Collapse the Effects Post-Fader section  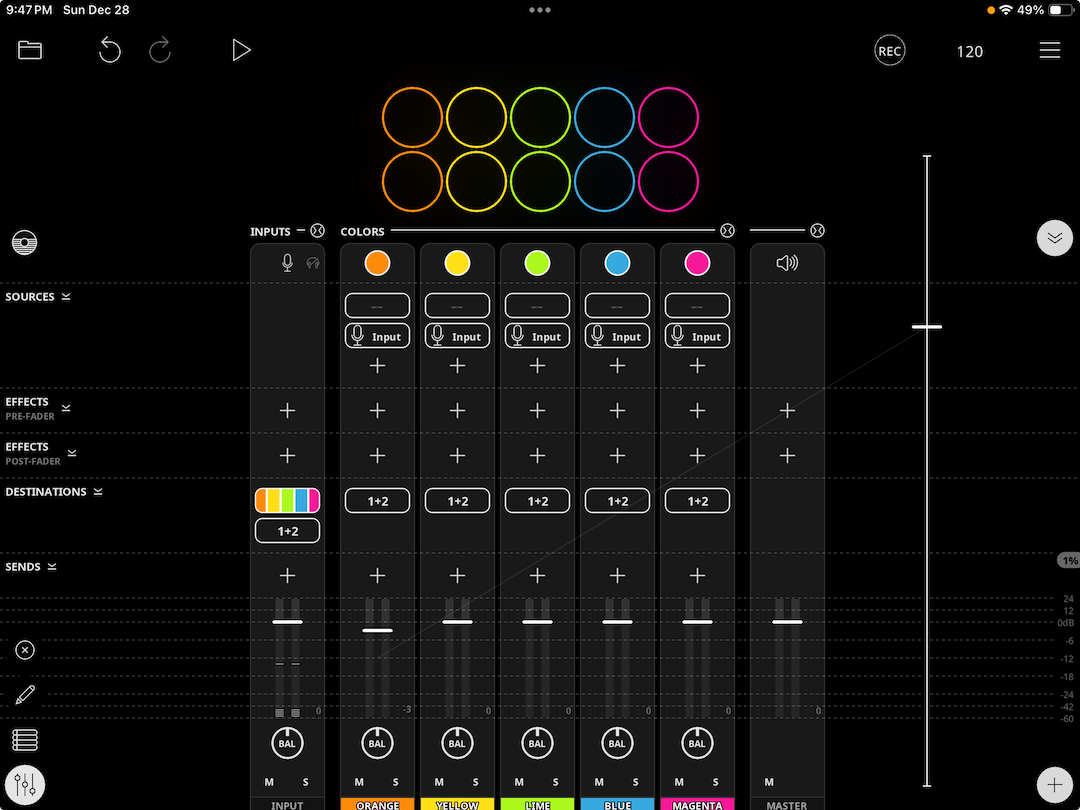(72, 453)
